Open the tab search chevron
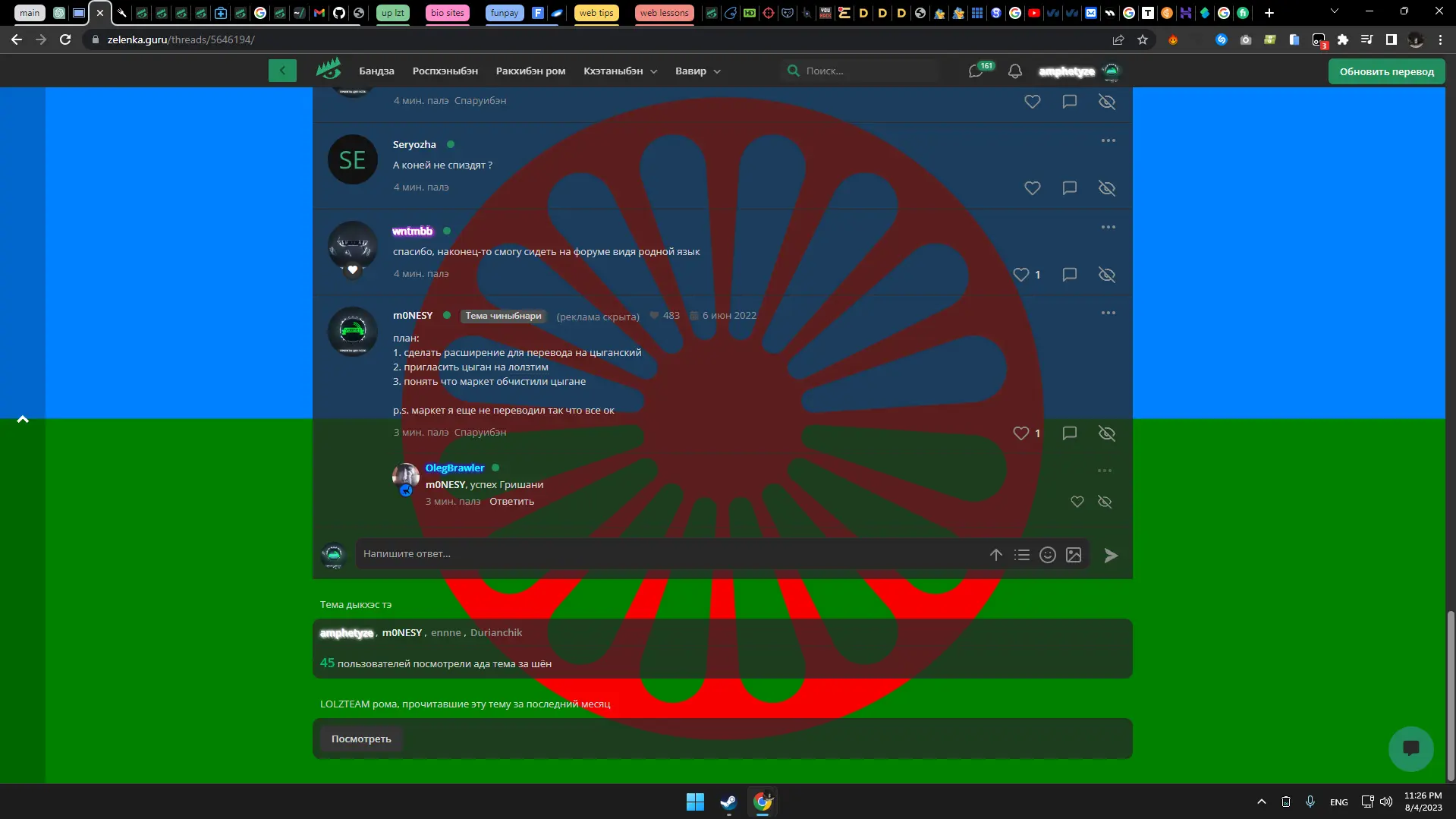Screen dimensions: 1456x819 1335,11
